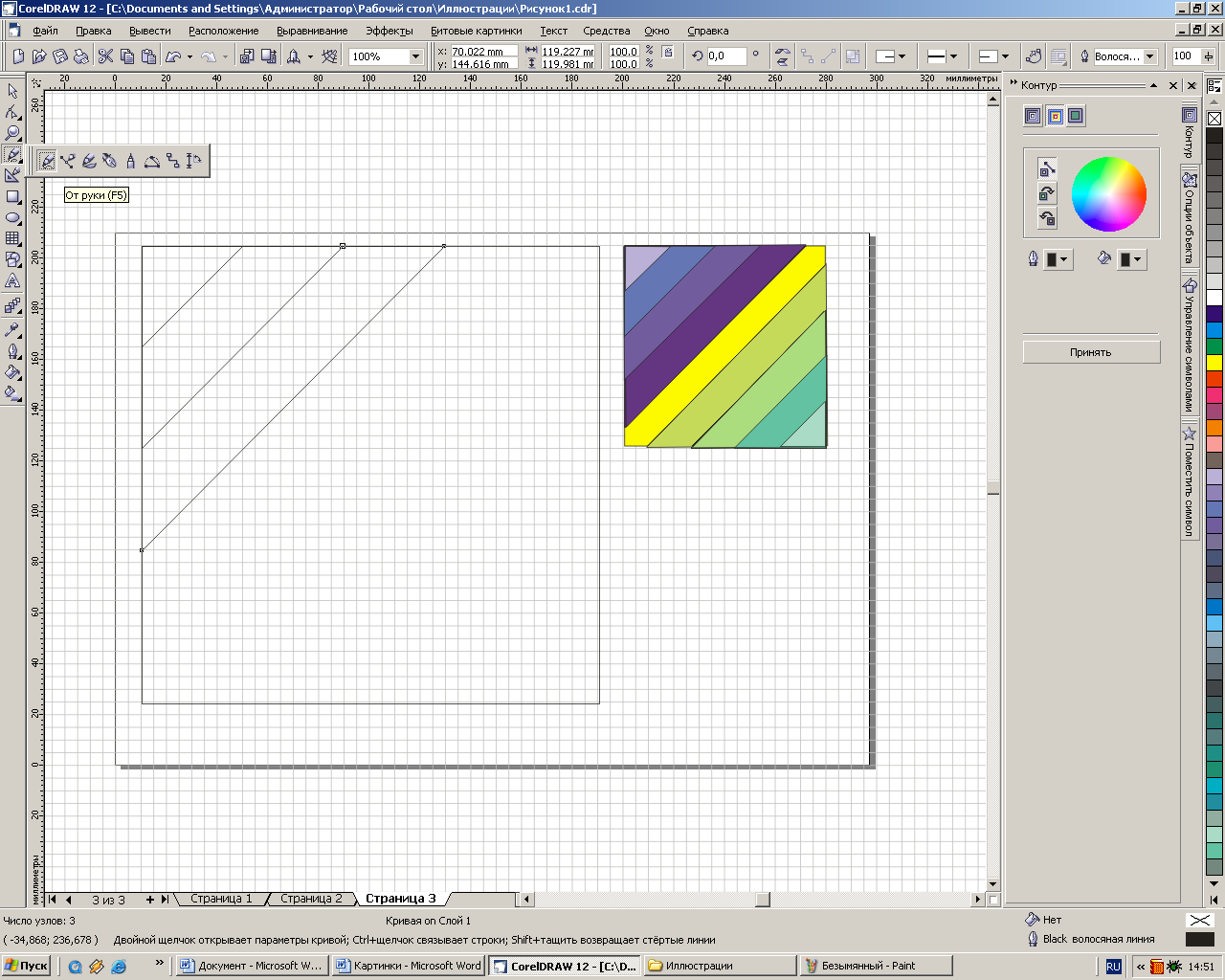Screen dimensions: 1225x980
Task: Pick the yellow swatch in the color palette
Action: click(1214, 363)
